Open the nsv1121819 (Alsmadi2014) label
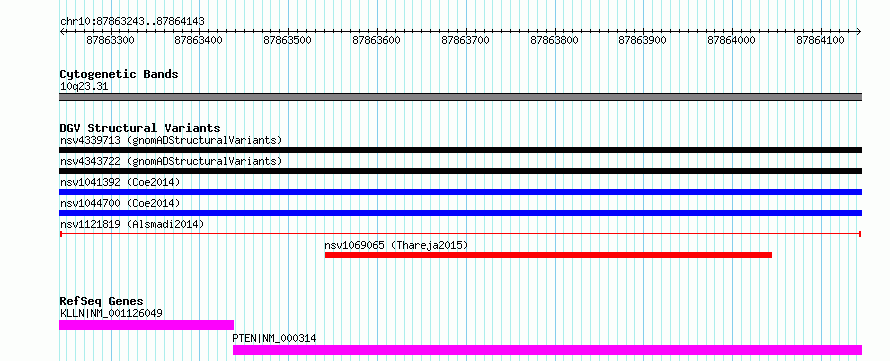The height and width of the screenshot is (361, 890). (132, 224)
